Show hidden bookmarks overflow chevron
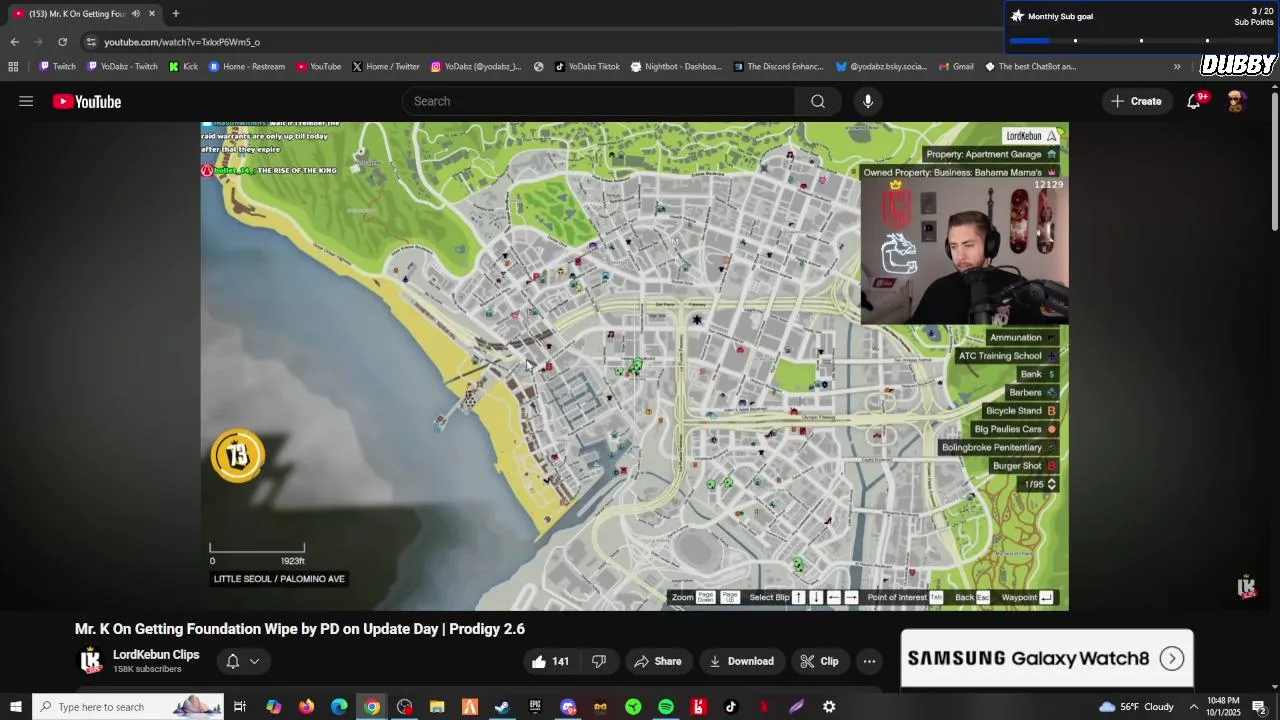Image resolution: width=1280 pixels, height=720 pixels. coord(1177,67)
